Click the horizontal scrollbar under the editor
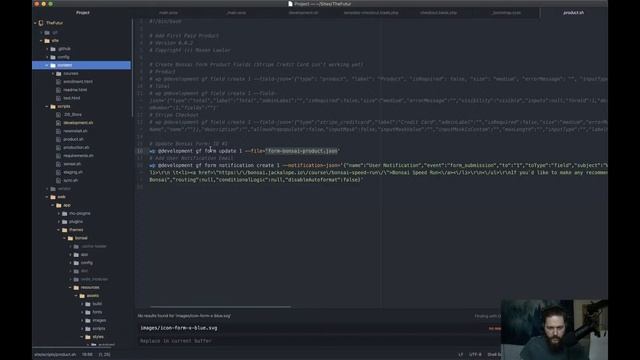The image size is (640, 360). [x=220, y=307]
